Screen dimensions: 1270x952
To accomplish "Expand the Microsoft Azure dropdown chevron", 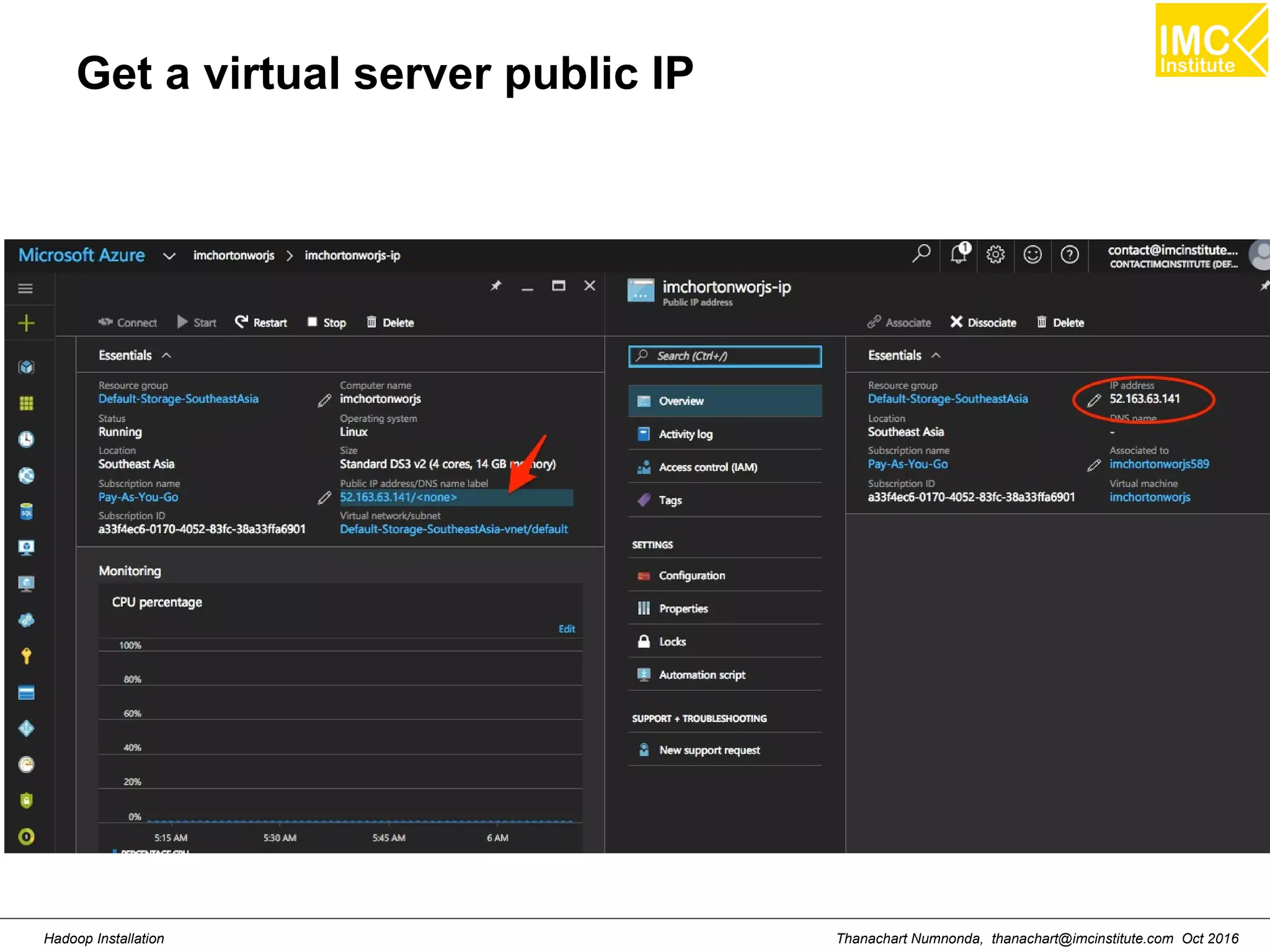I will click(x=169, y=256).
